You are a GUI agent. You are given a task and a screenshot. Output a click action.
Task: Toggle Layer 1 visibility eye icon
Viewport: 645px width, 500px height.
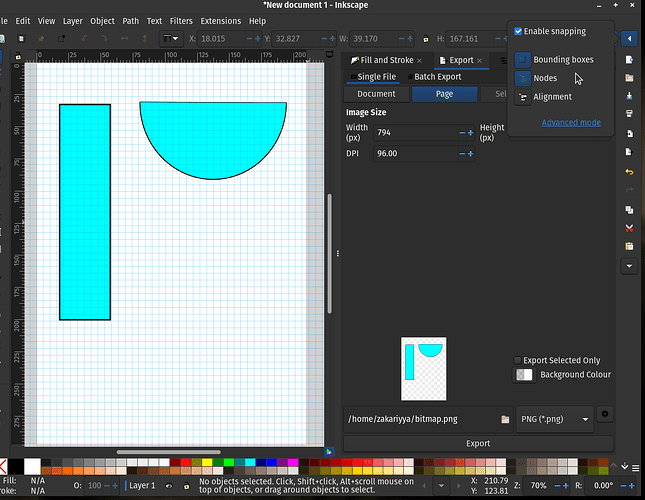[169, 486]
